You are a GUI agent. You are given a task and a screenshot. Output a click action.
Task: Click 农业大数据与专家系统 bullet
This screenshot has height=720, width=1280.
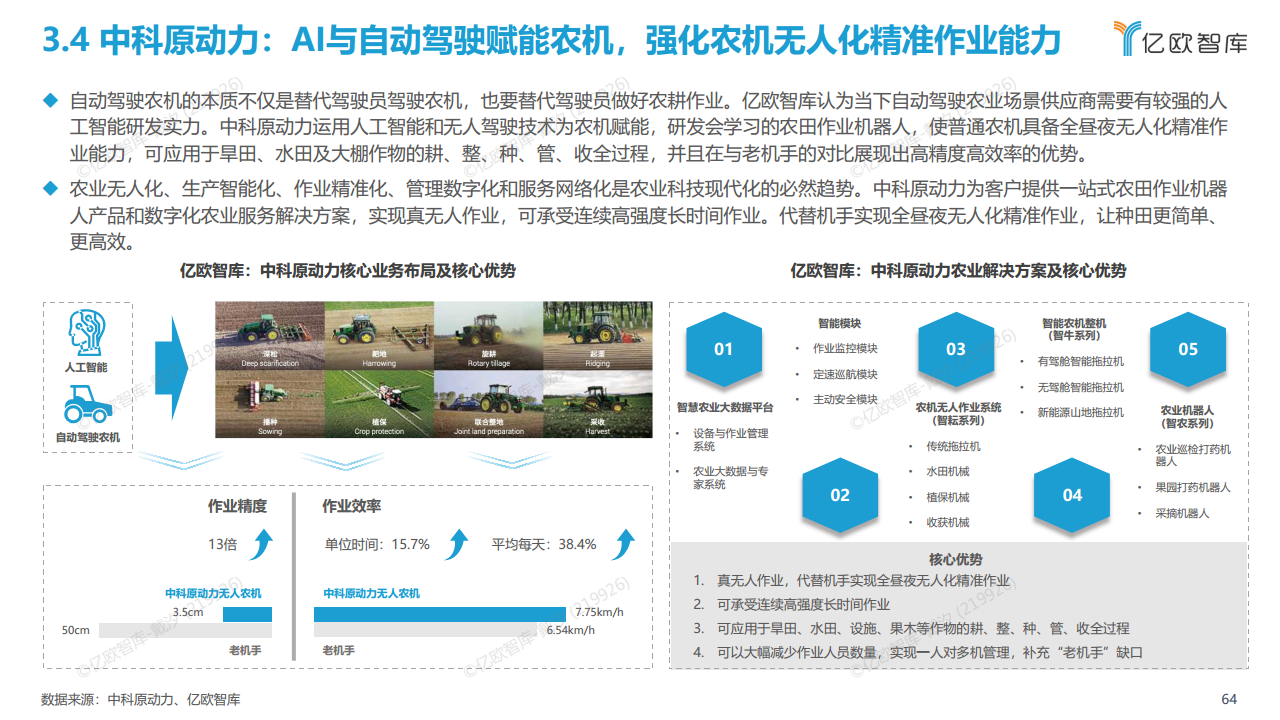[730, 478]
